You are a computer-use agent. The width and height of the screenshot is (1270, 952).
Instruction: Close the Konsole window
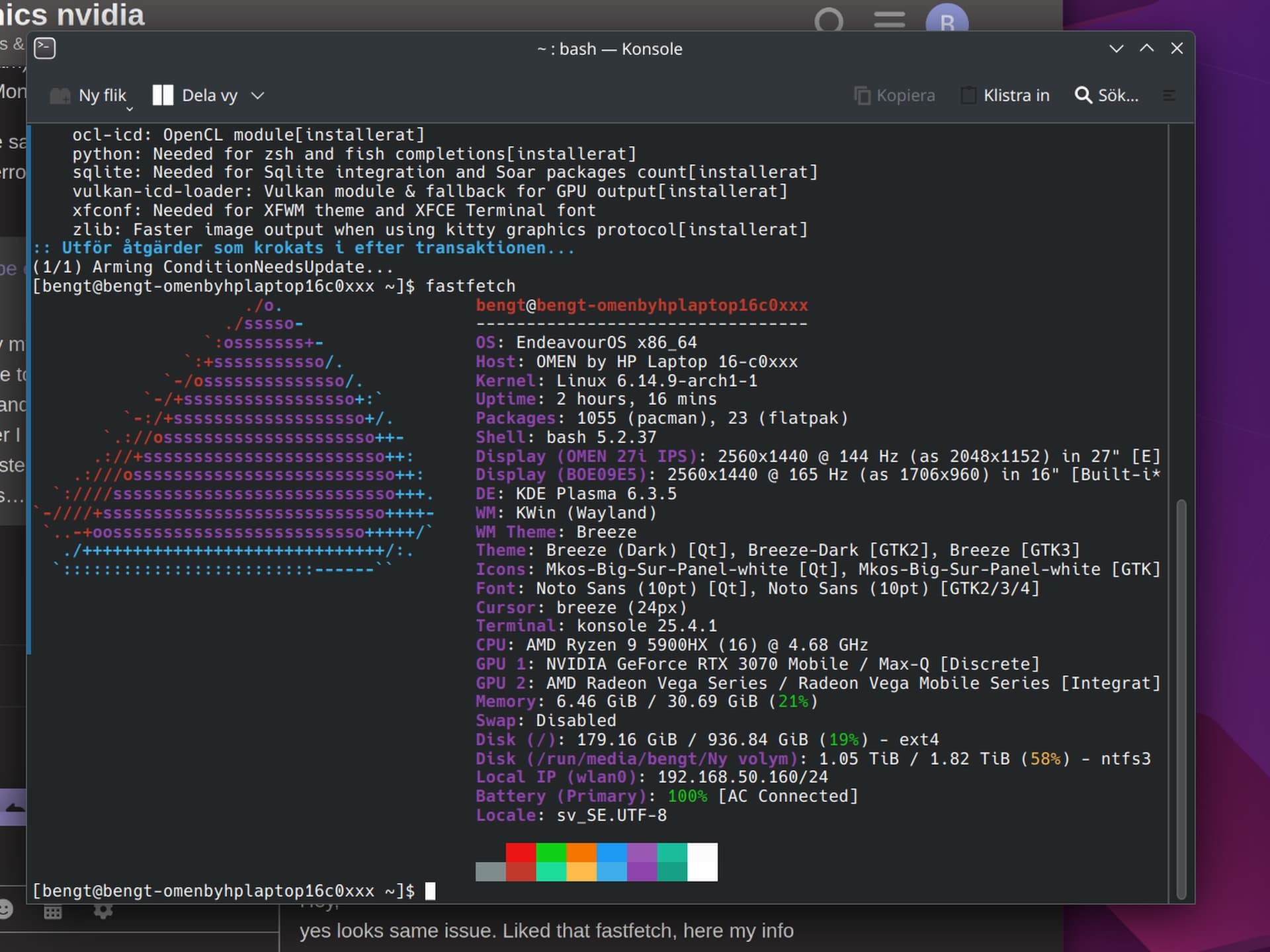[x=1177, y=48]
